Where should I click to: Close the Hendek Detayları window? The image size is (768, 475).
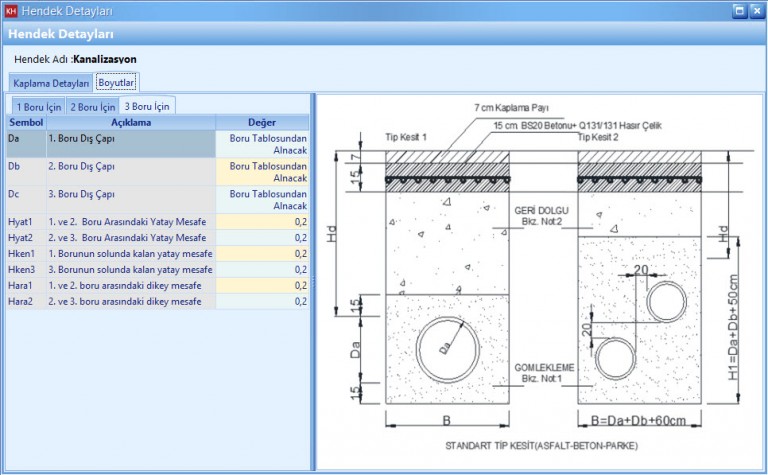(x=756, y=10)
